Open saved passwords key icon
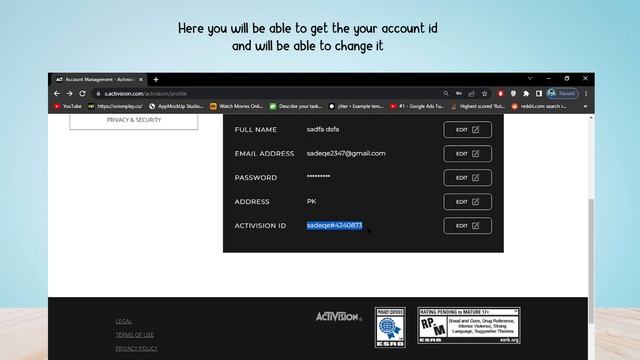Viewport: 640px width, 360px height. coord(459,93)
